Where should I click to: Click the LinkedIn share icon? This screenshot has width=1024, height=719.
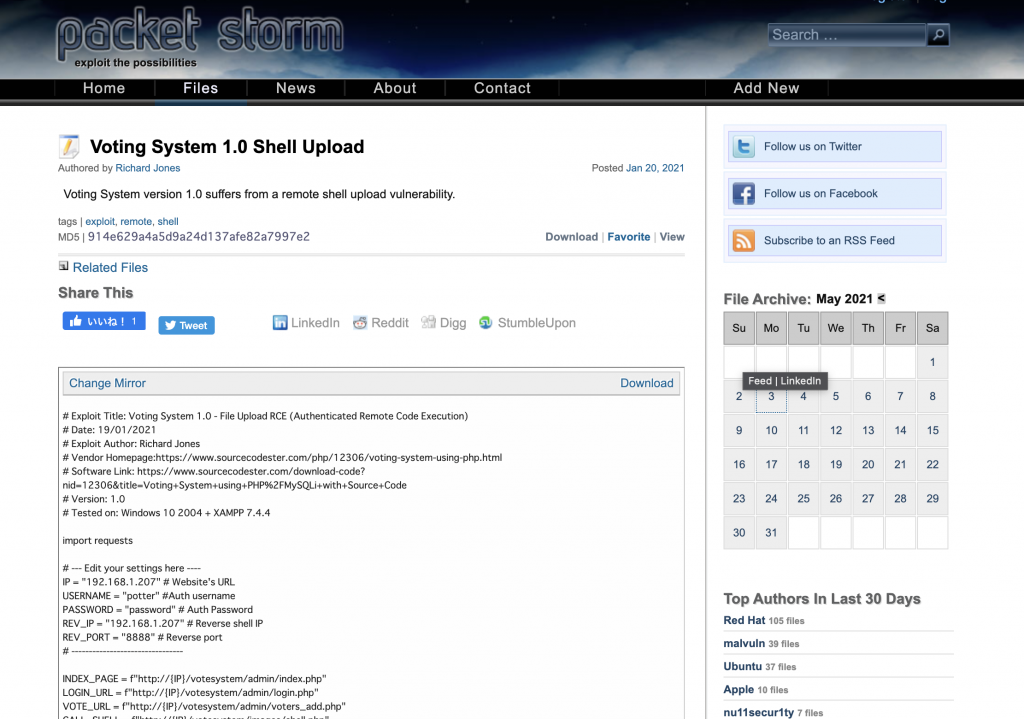[280, 323]
